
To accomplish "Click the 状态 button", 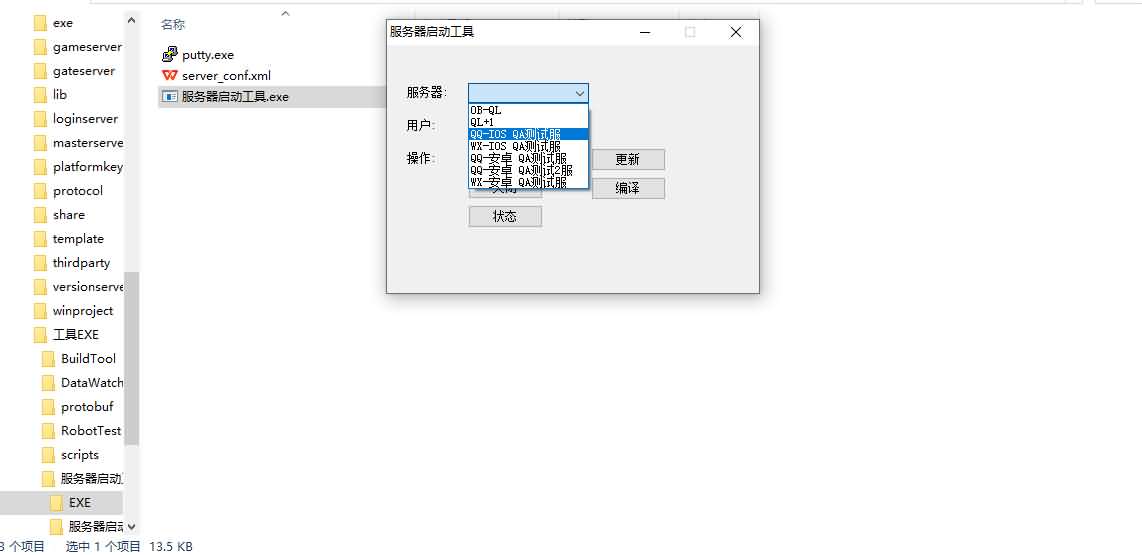I will 505,216.
